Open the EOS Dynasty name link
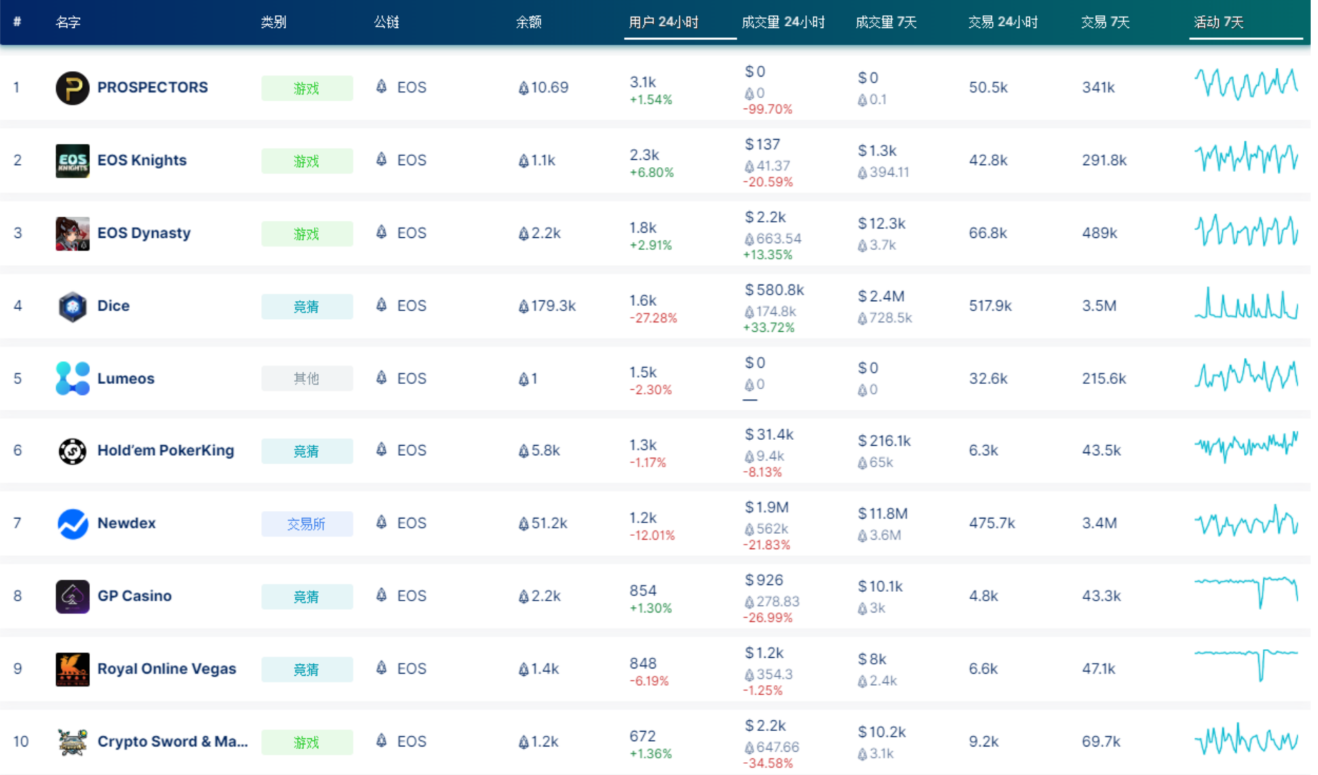 click(144, 233)
